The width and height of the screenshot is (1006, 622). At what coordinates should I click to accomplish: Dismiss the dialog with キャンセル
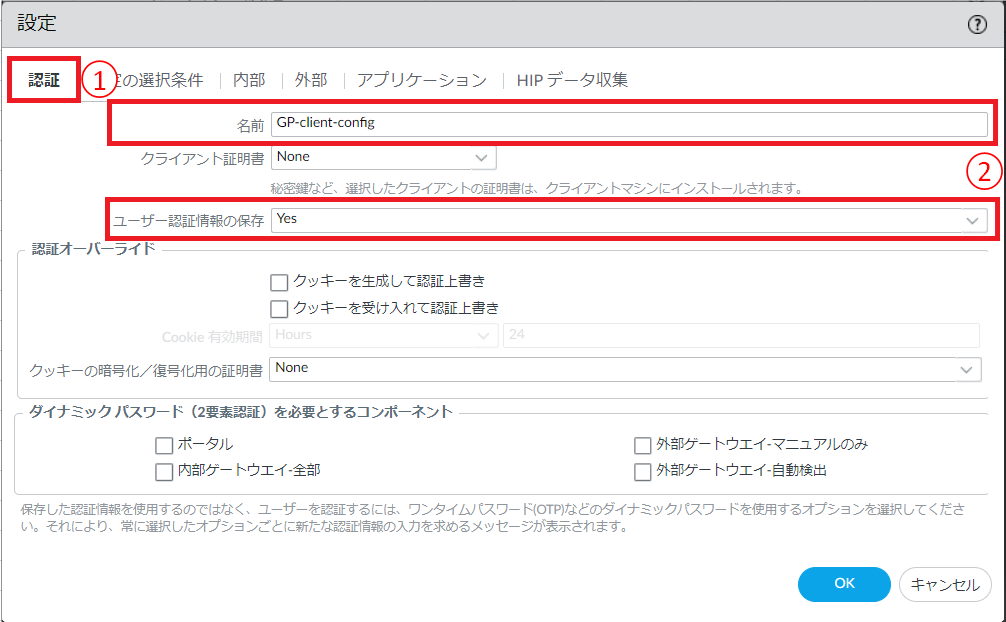click(945, 584)
